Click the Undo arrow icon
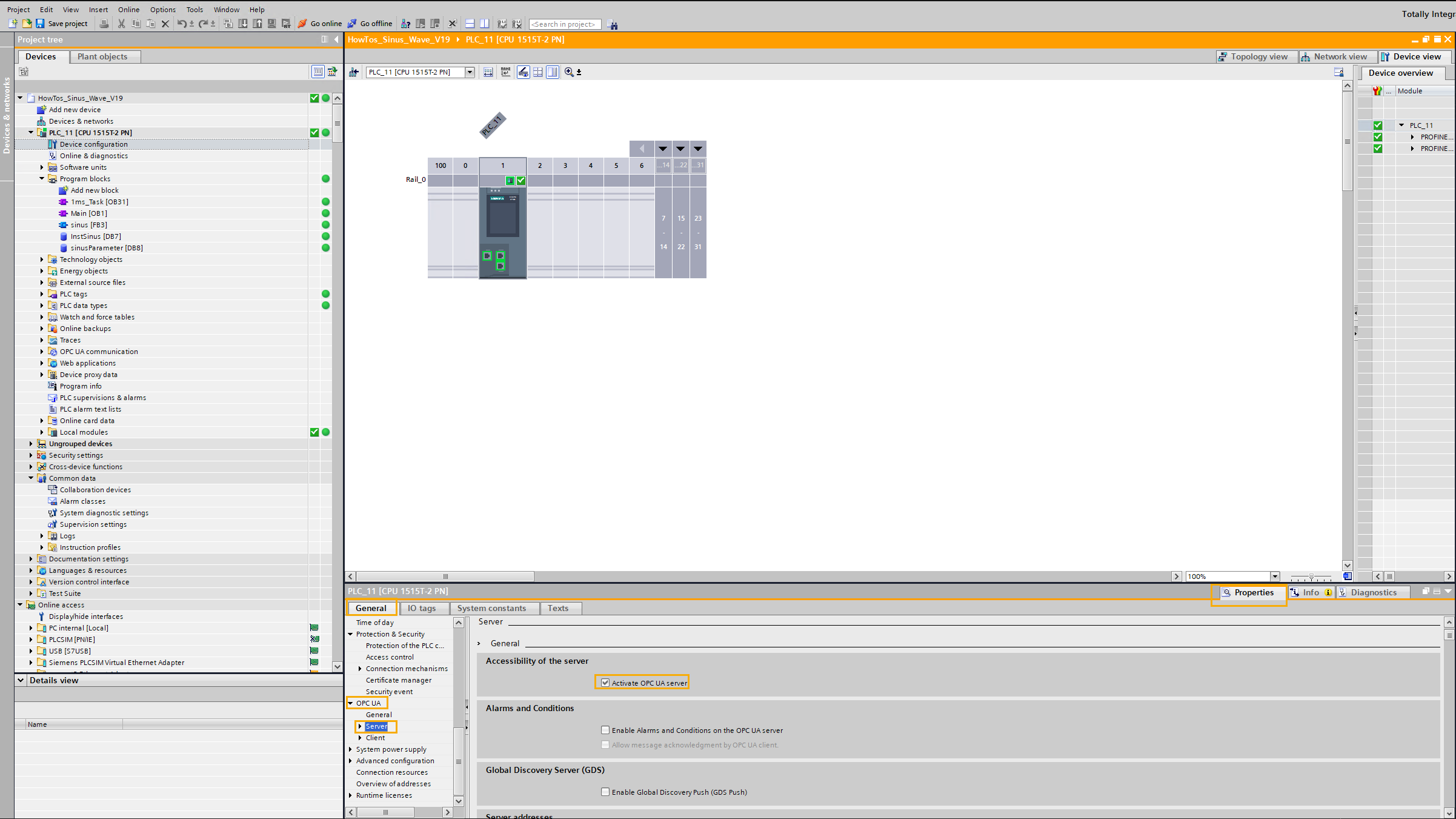This screenshot has height=819, width=1456. pos(181,24)
